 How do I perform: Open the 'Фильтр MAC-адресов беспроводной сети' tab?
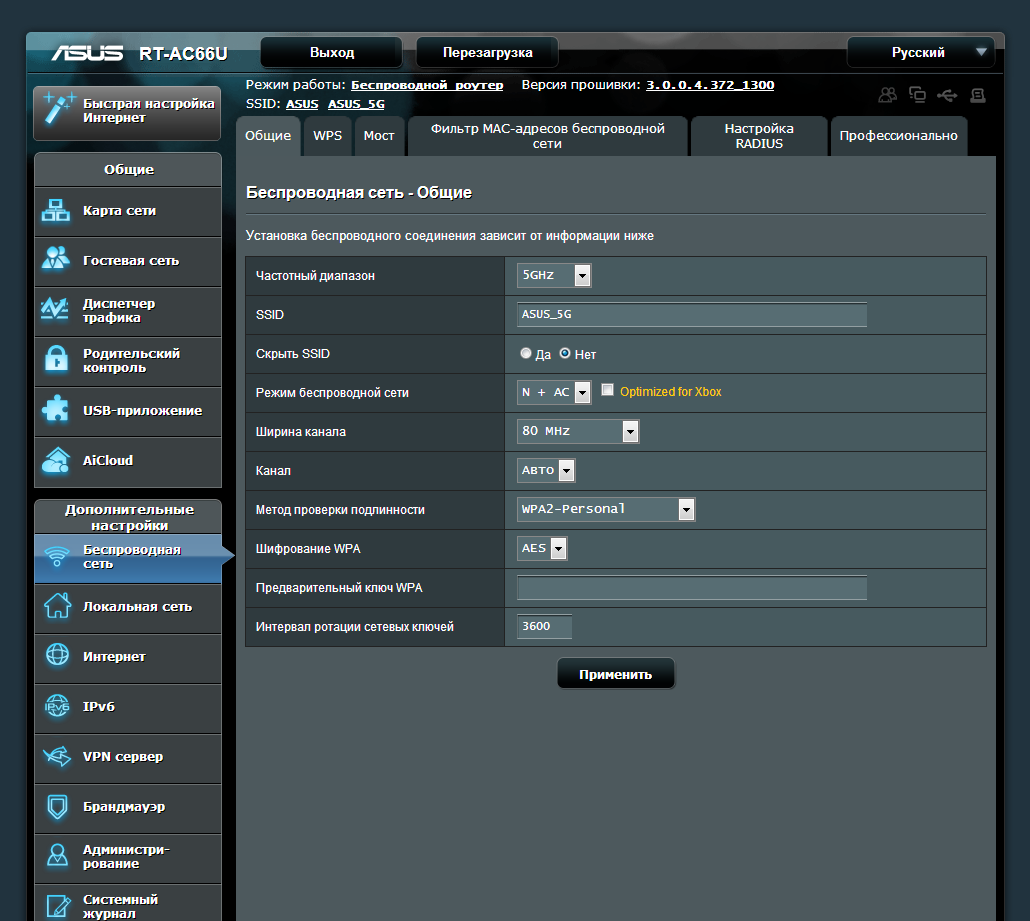(x=548, y=136)
